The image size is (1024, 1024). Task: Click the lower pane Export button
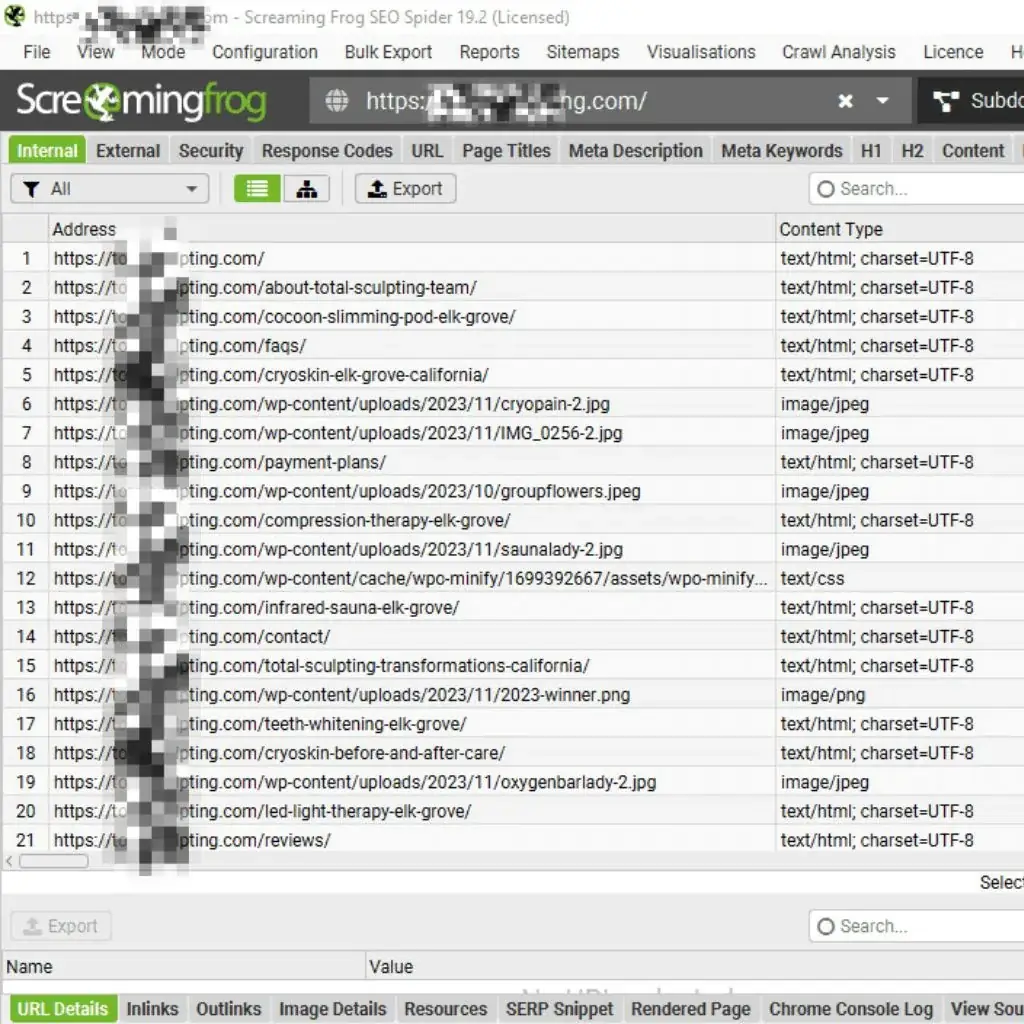(x=61, y=926)
